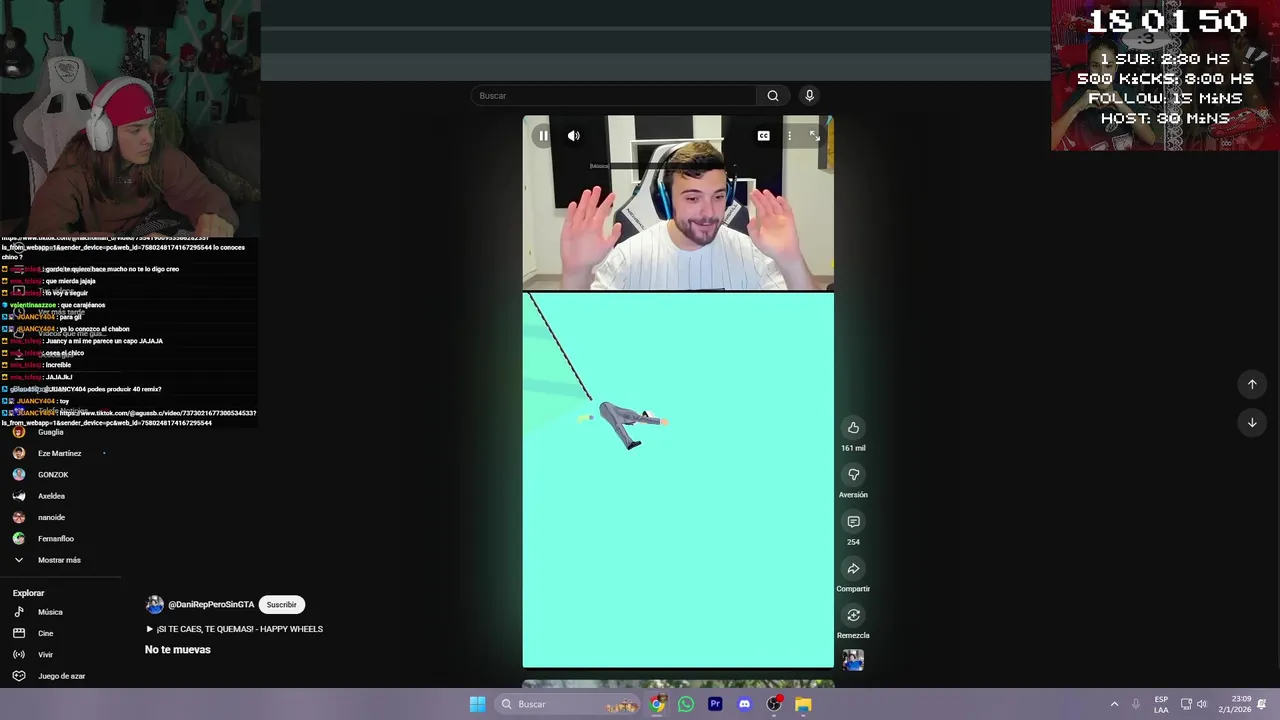1280x720 pixels.
Task: Open the Short's three-dot options menu
Action: pyautogui.click(x=789, y=136)
